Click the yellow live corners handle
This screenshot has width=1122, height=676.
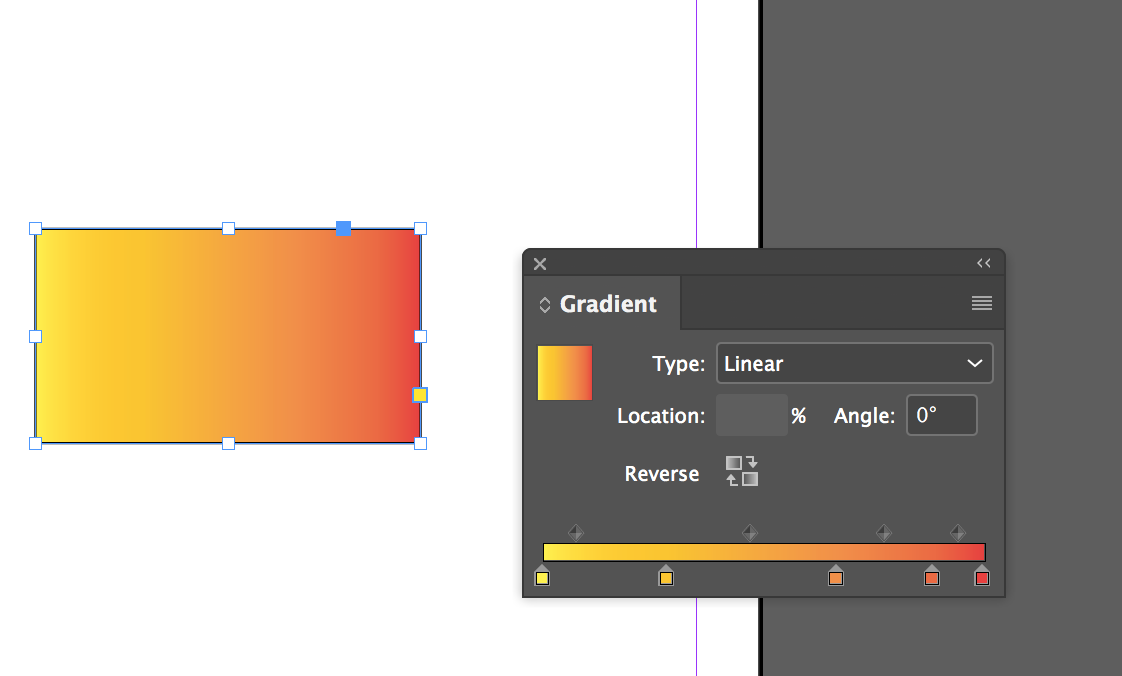(x=420, y=395)
